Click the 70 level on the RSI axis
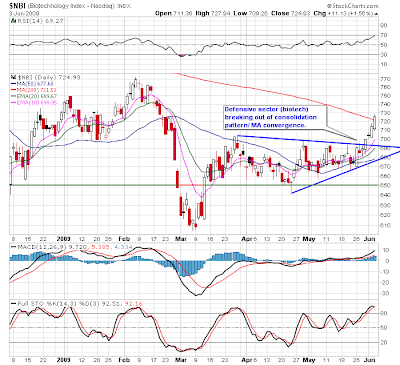This screenshot has width=400, height=365. pos(384,35)
